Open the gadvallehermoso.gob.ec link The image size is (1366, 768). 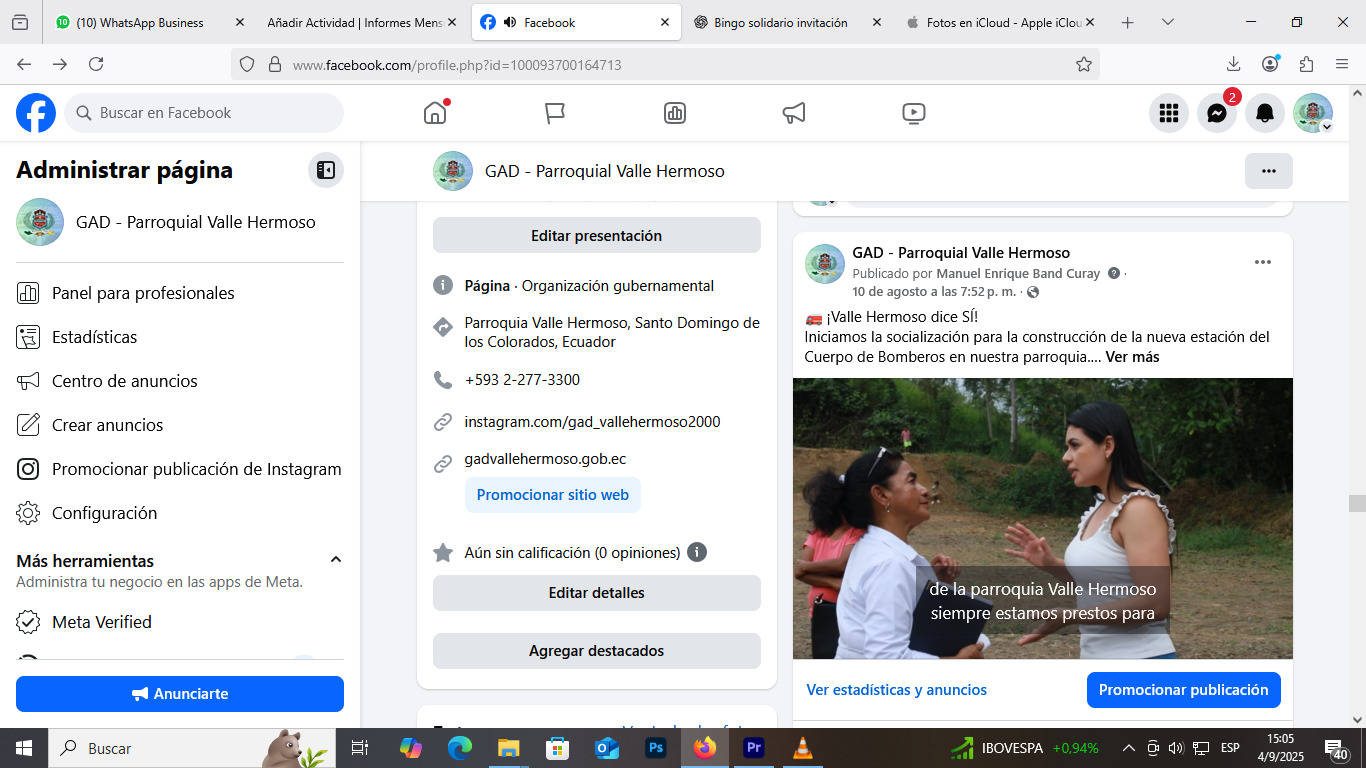[x=545, y=459]
